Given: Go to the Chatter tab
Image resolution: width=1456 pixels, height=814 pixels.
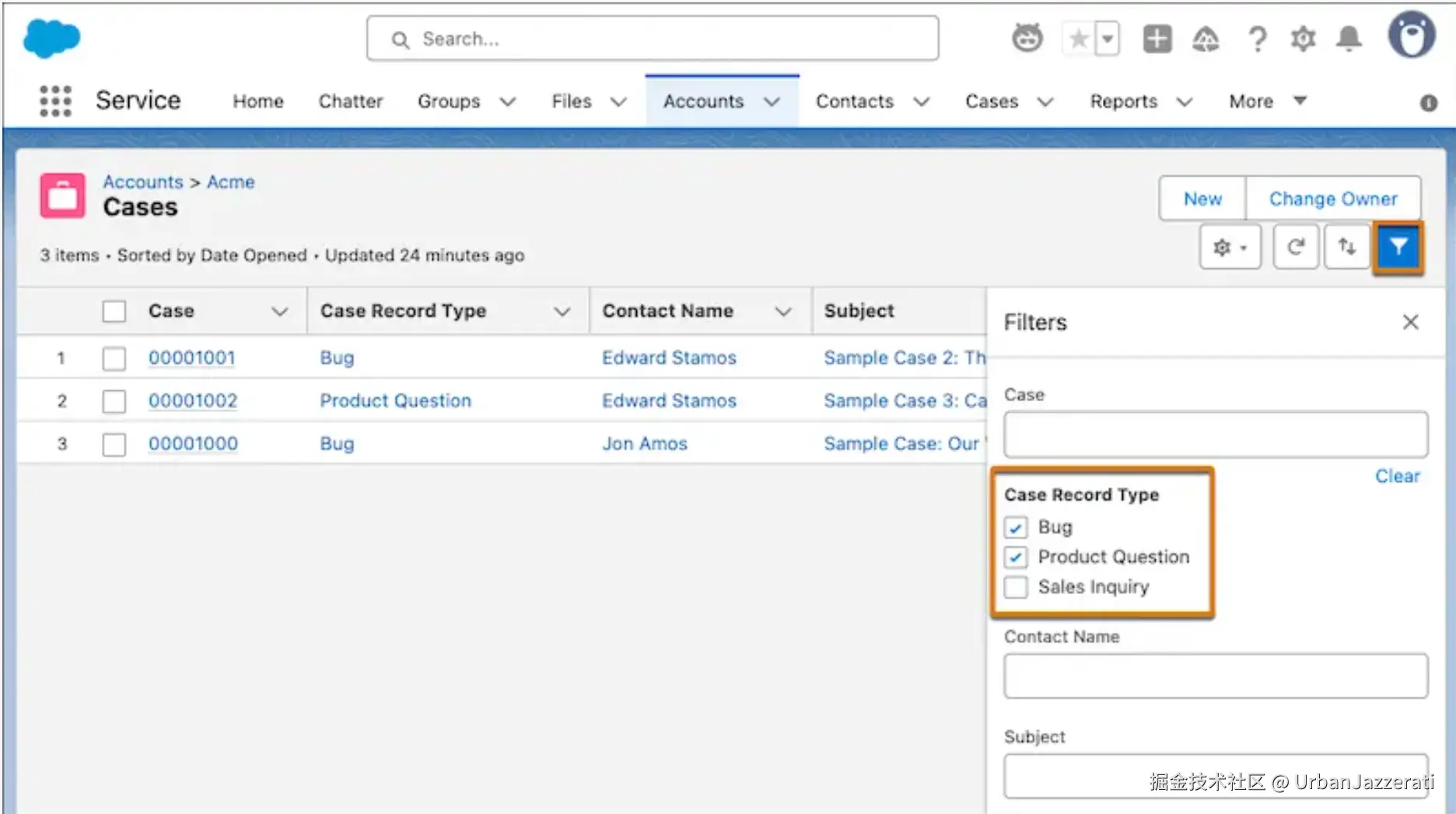Looking at the screenshot, I should click(x=350, y=102).
